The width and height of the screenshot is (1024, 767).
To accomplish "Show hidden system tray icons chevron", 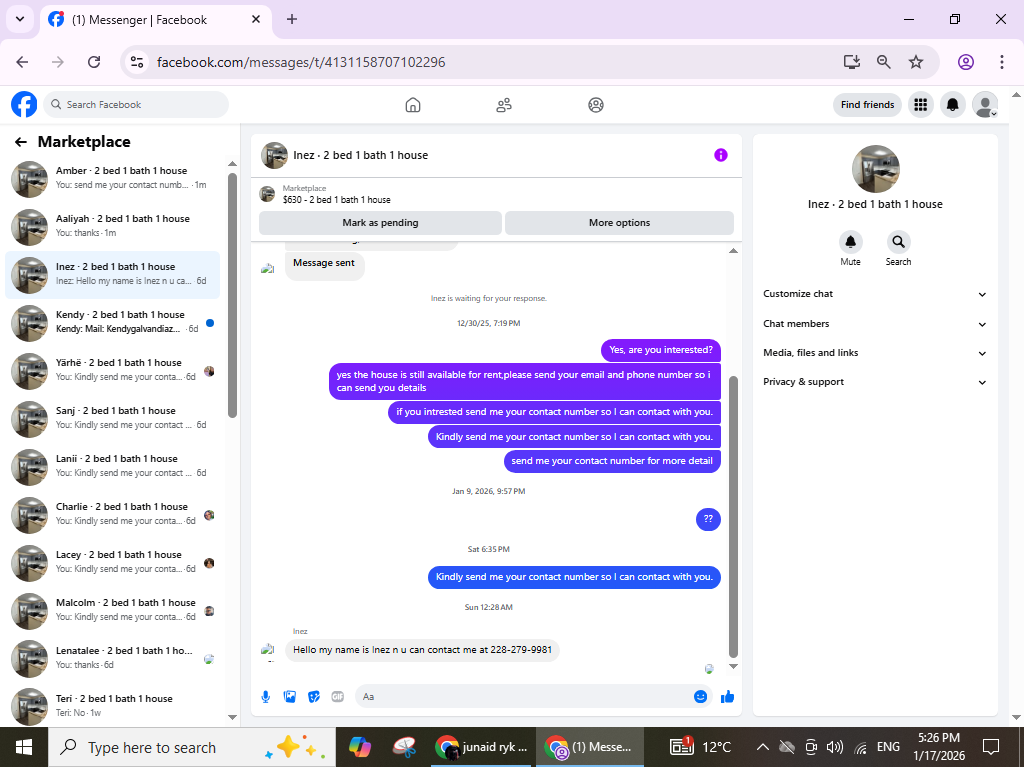I will tap(762, 747).
